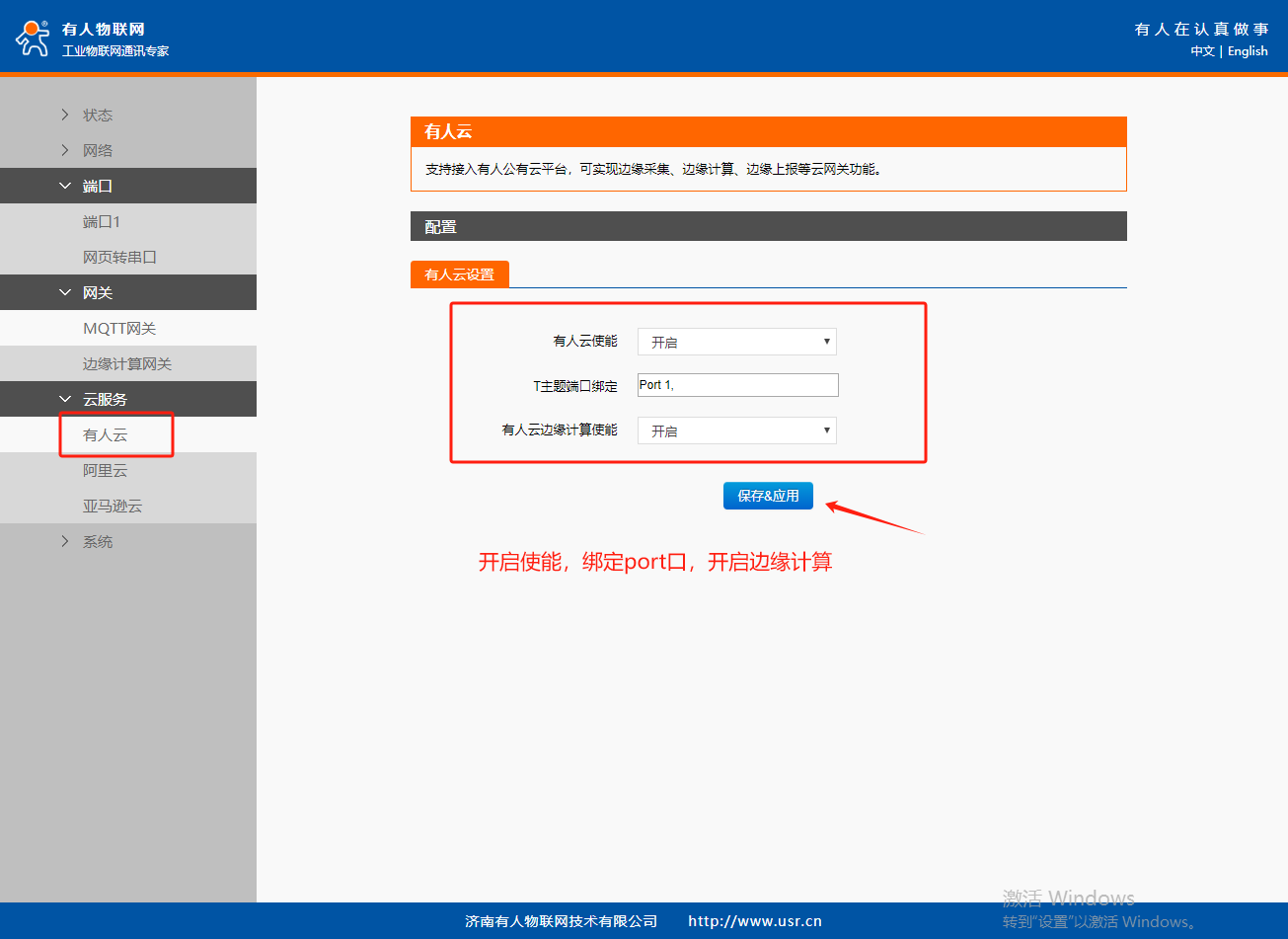Select 有人云 in sidebar
This screenshot has height=939, width=1288.
click(x=106, y=434)
